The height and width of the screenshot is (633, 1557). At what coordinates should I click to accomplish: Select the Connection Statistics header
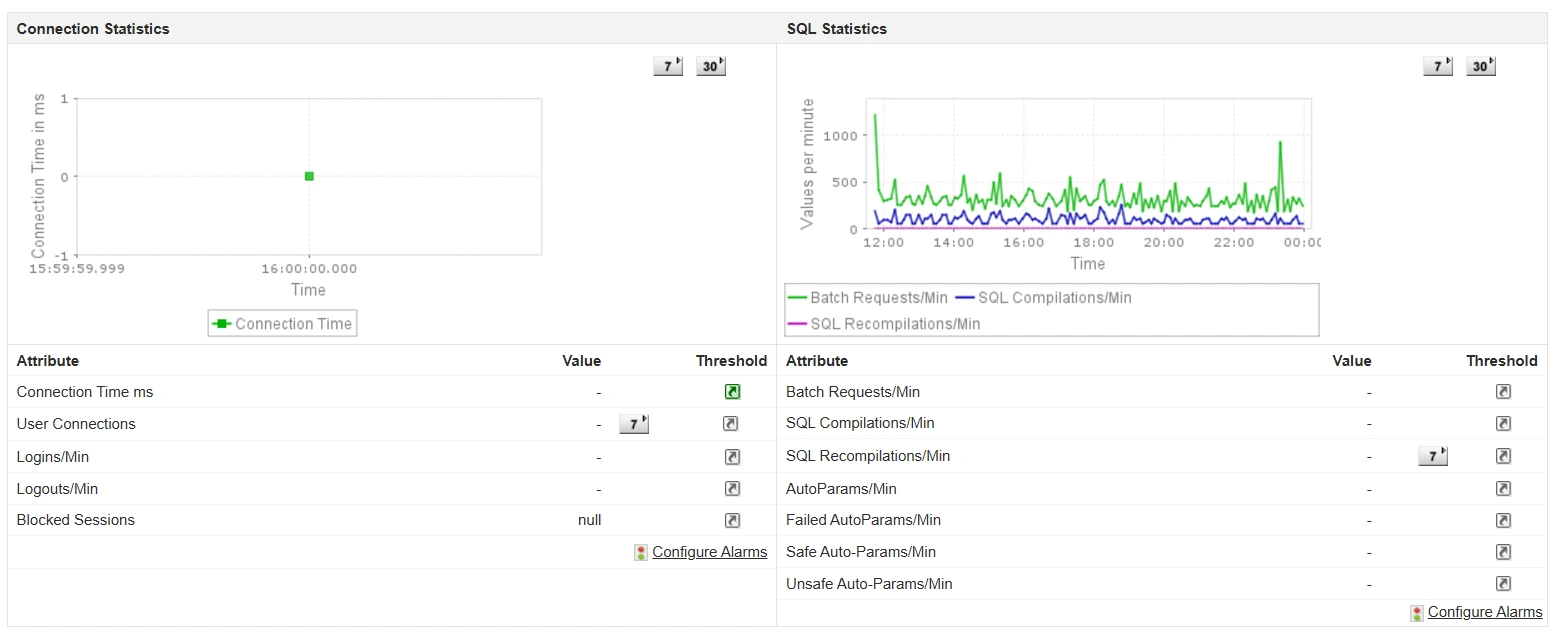pos(93,29)
